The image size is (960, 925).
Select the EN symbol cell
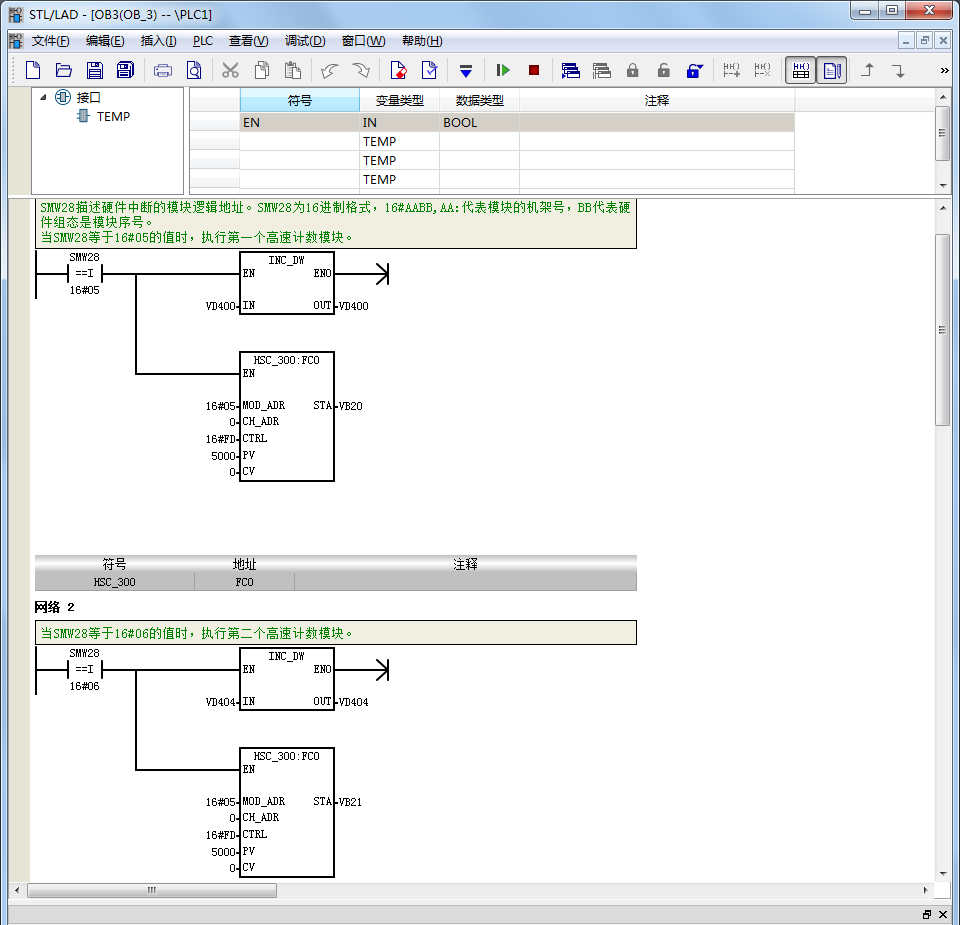point(299,122)
